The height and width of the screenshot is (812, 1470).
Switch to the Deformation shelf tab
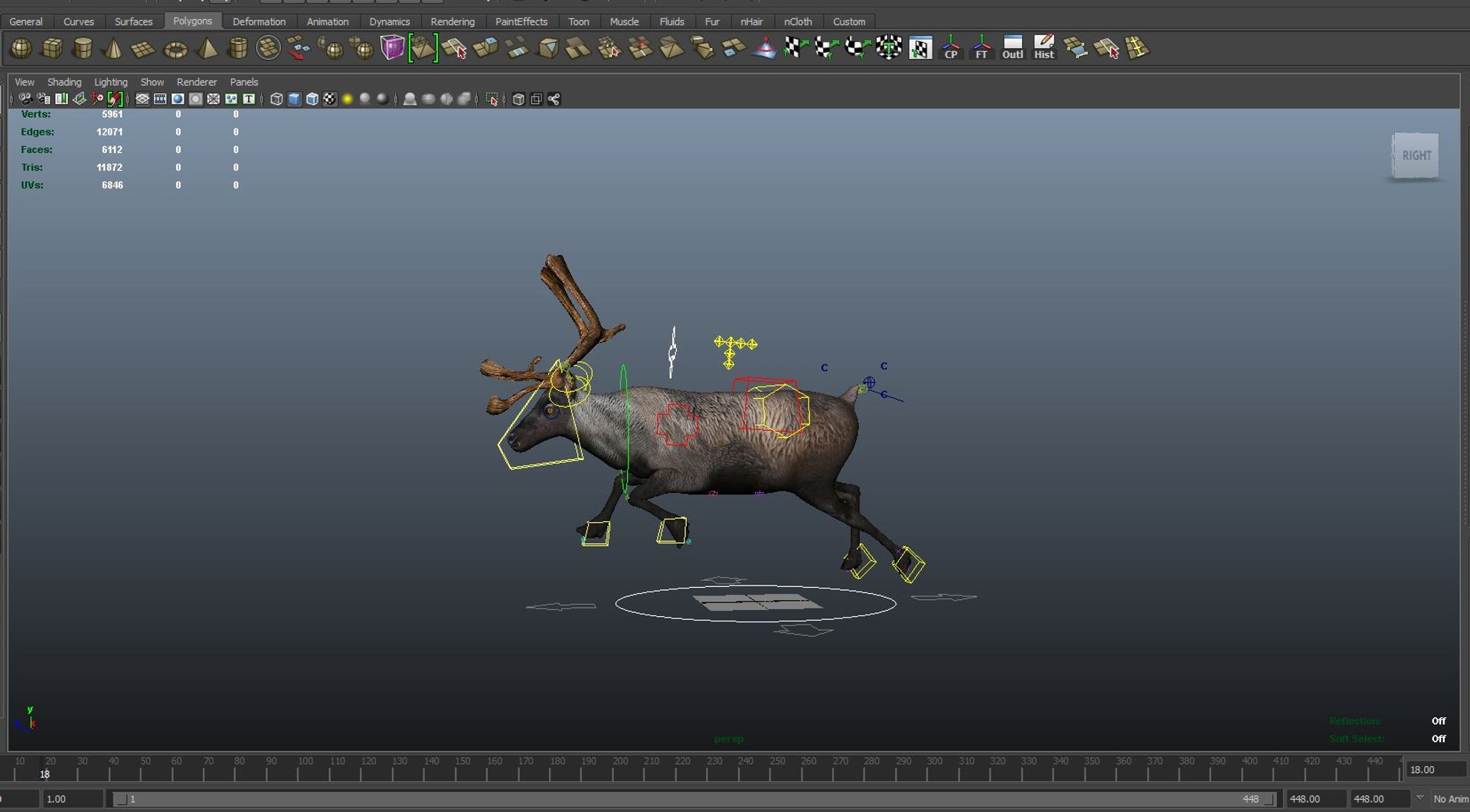[x=259, y=21]
